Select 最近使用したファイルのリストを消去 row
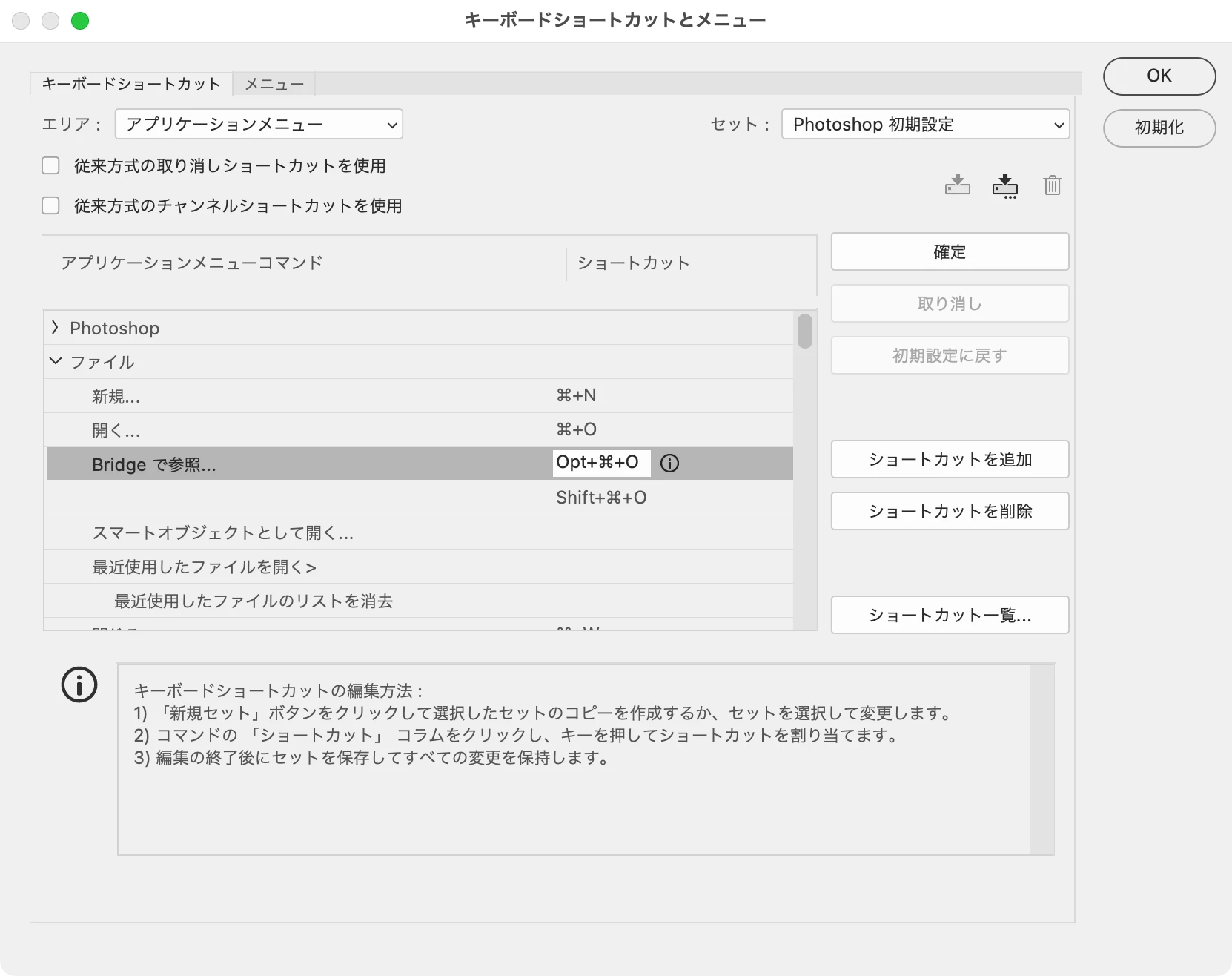 419,601
